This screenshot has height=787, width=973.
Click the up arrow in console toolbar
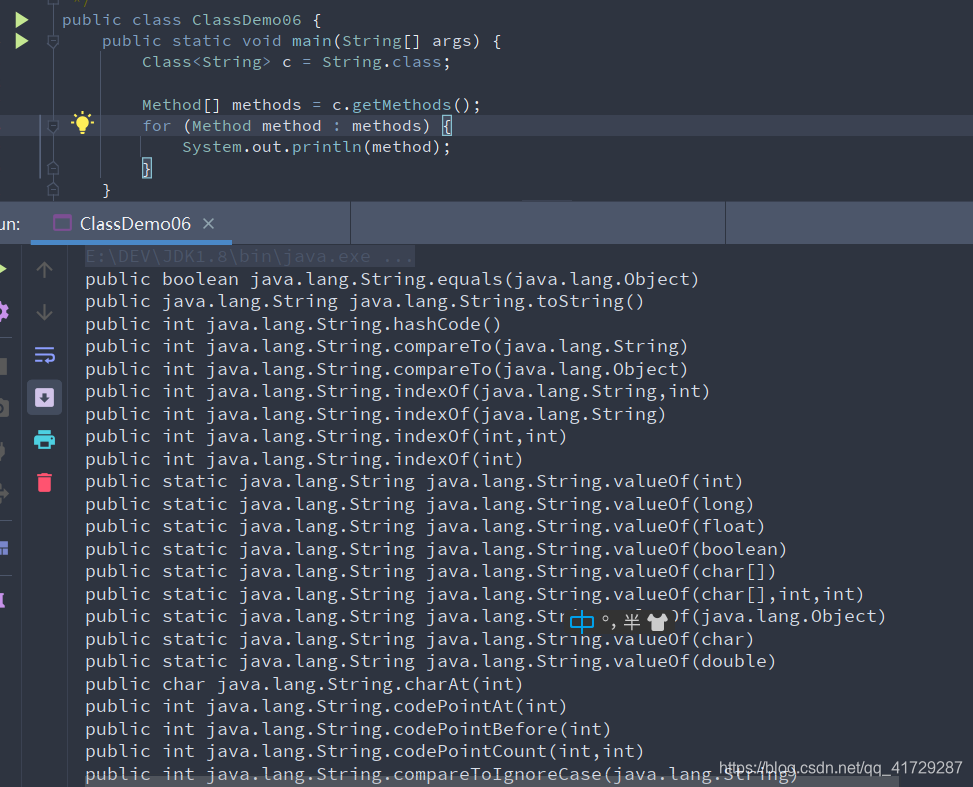(x=44, y=270)
